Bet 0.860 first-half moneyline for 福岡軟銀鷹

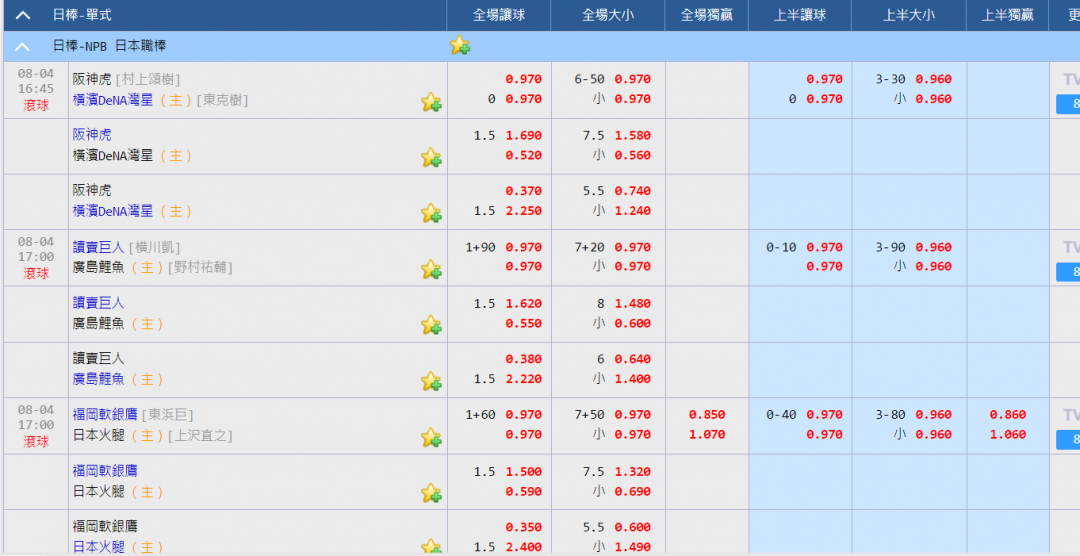pyautogui.click(x=1008, y=415)
